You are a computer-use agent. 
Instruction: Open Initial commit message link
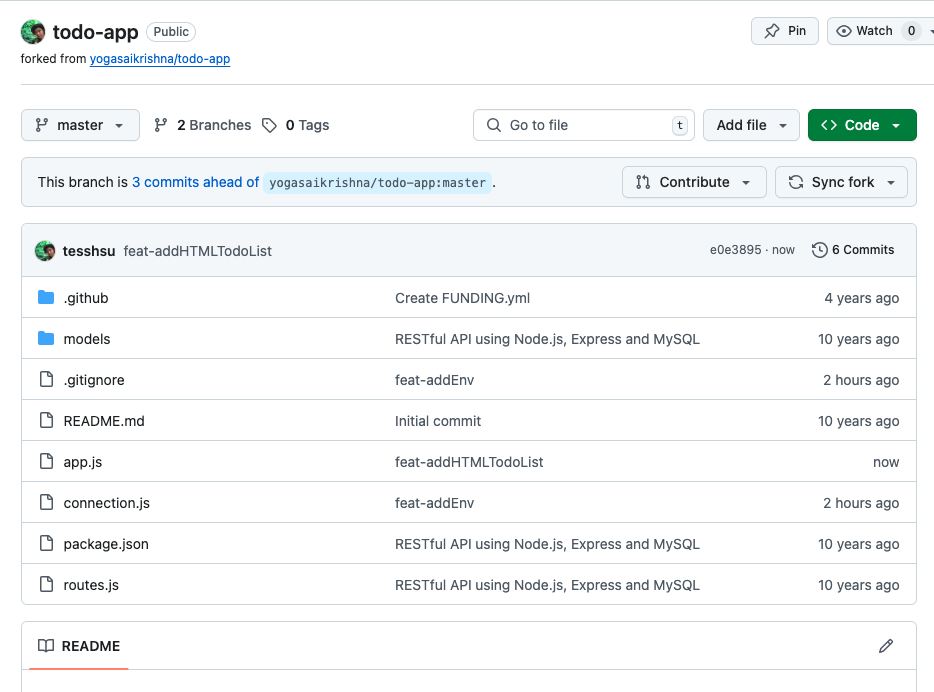coord(438,421)
